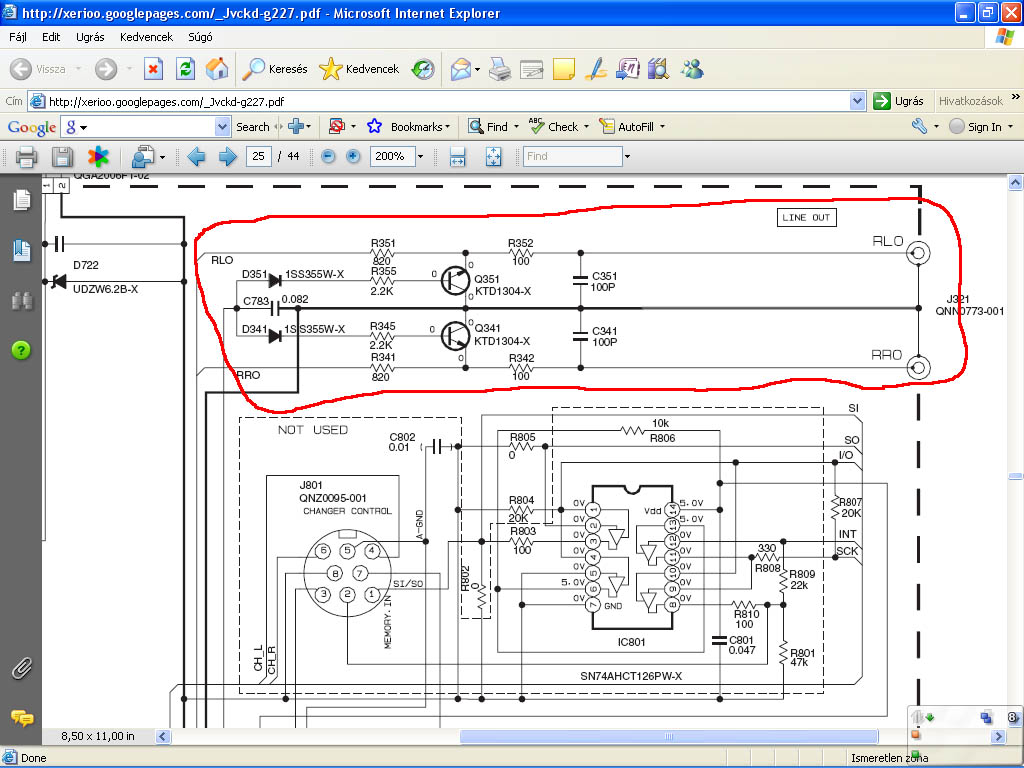Click the page number field showing 25
Image resolution: width=1024 pixels, height=768 pixels.
pyautogui.click(x=259, y=156)
